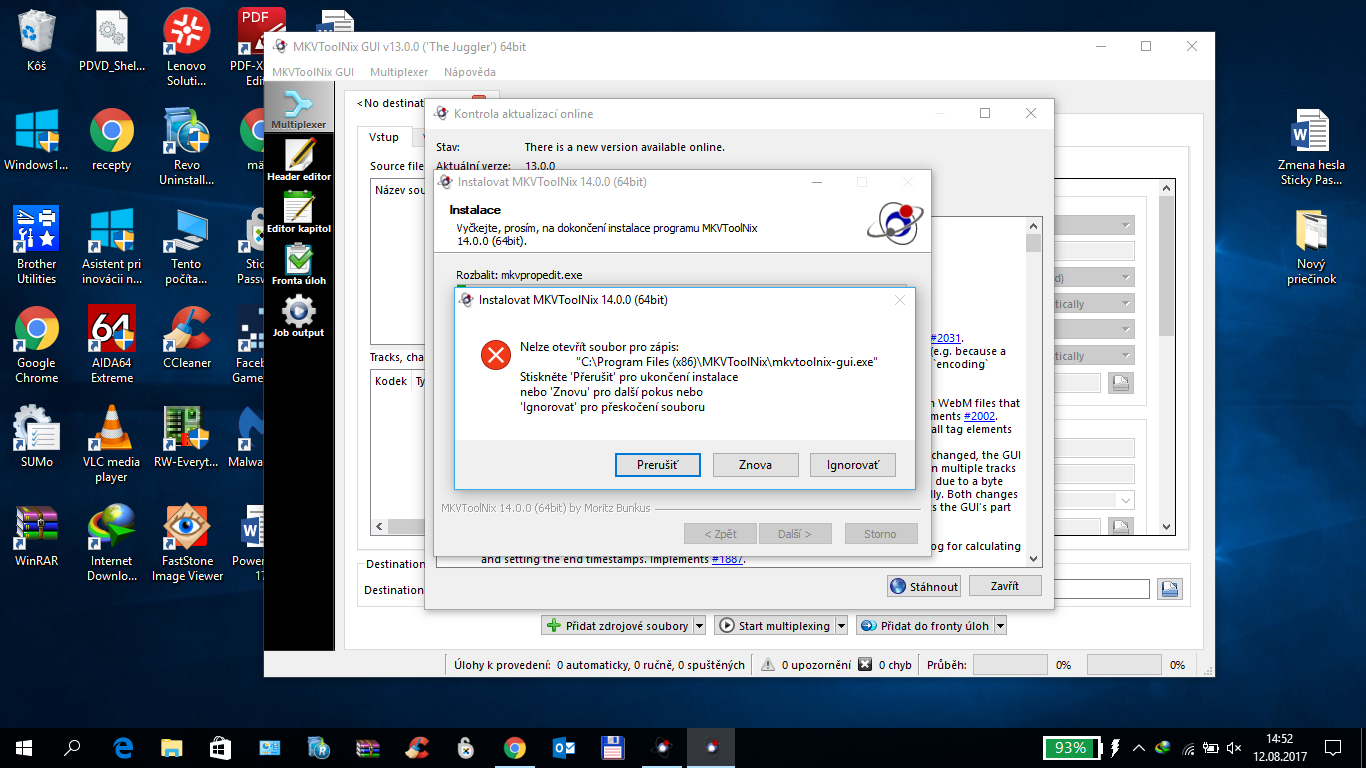Expand the Přidat do fronty úloh dropdown arrow

1000,626
